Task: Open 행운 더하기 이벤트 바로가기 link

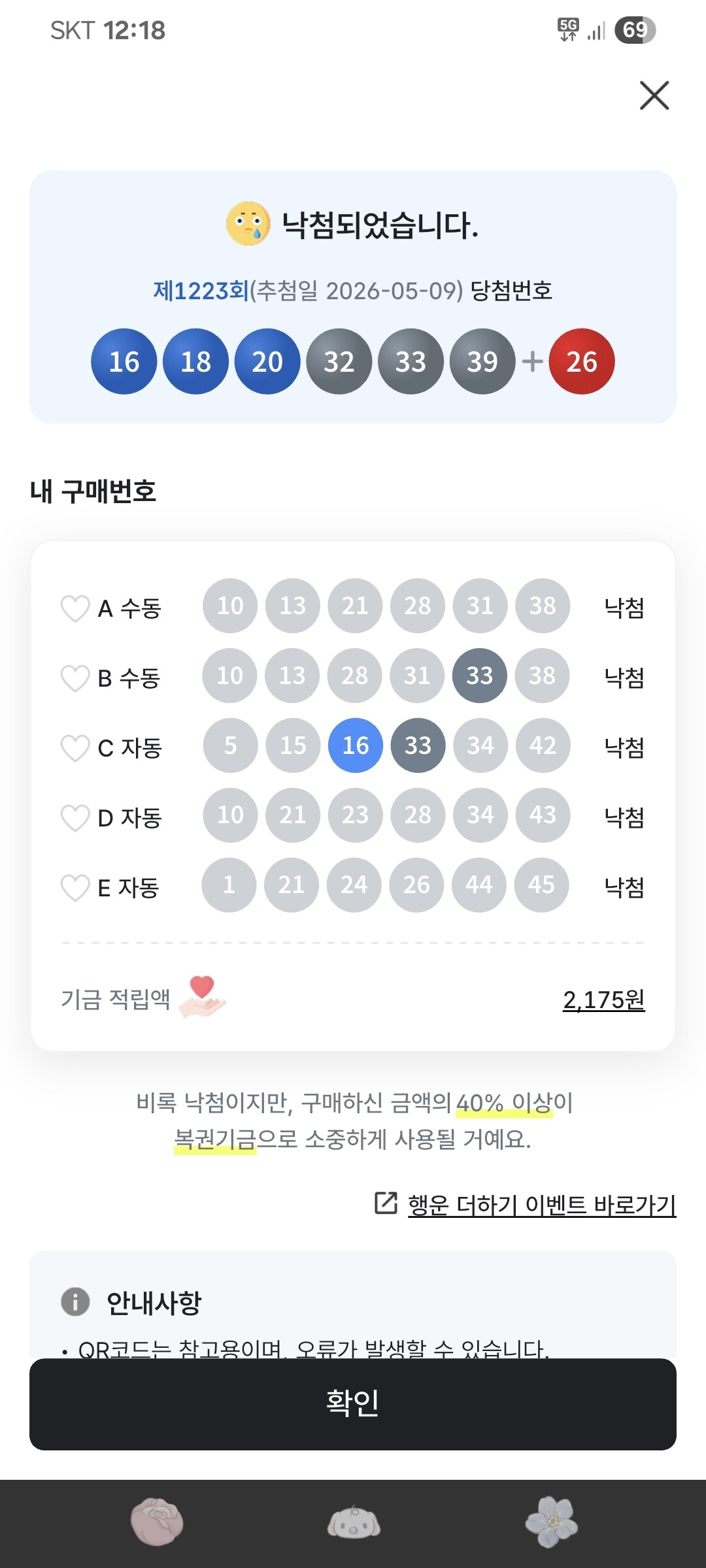Action: click(x=542, y=1205)
